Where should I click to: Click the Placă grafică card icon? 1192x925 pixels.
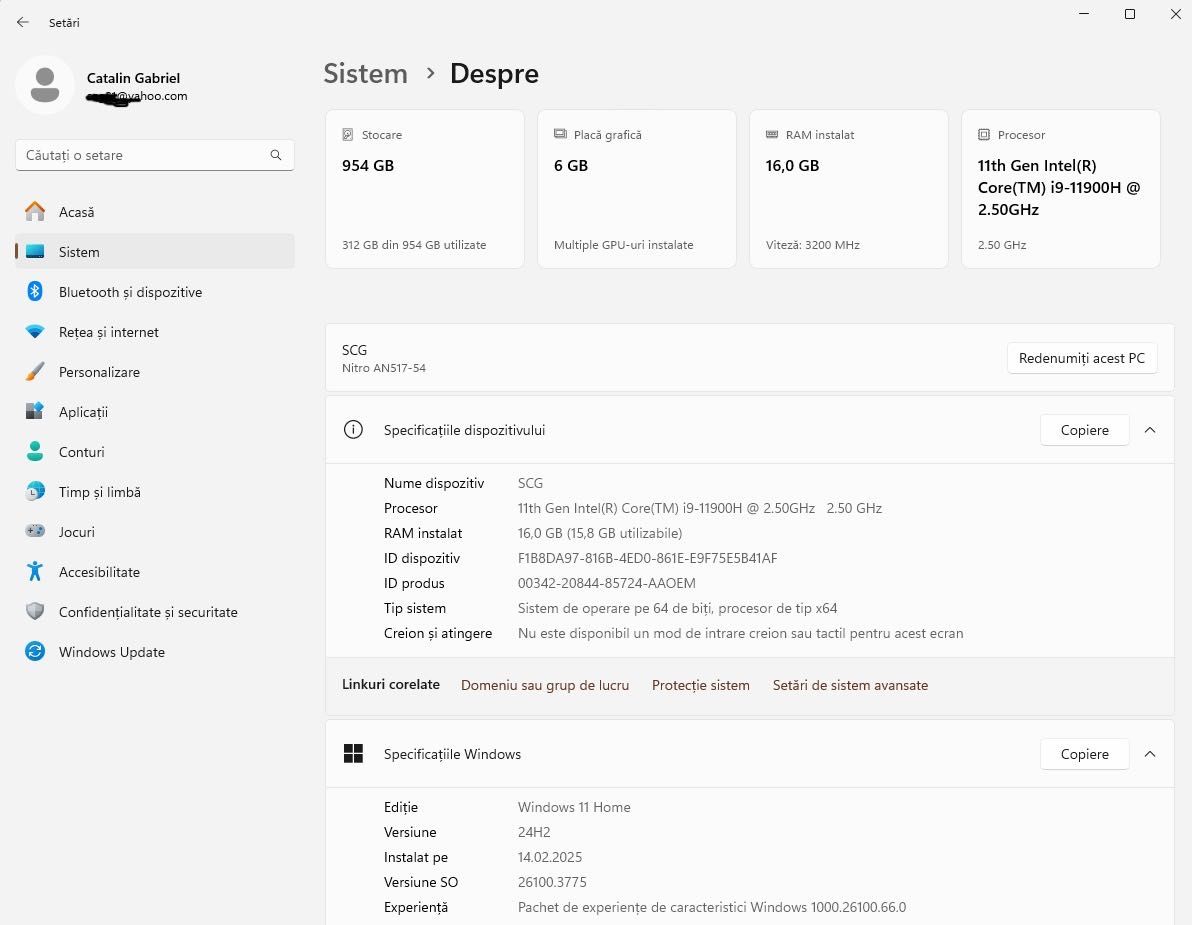560,135
